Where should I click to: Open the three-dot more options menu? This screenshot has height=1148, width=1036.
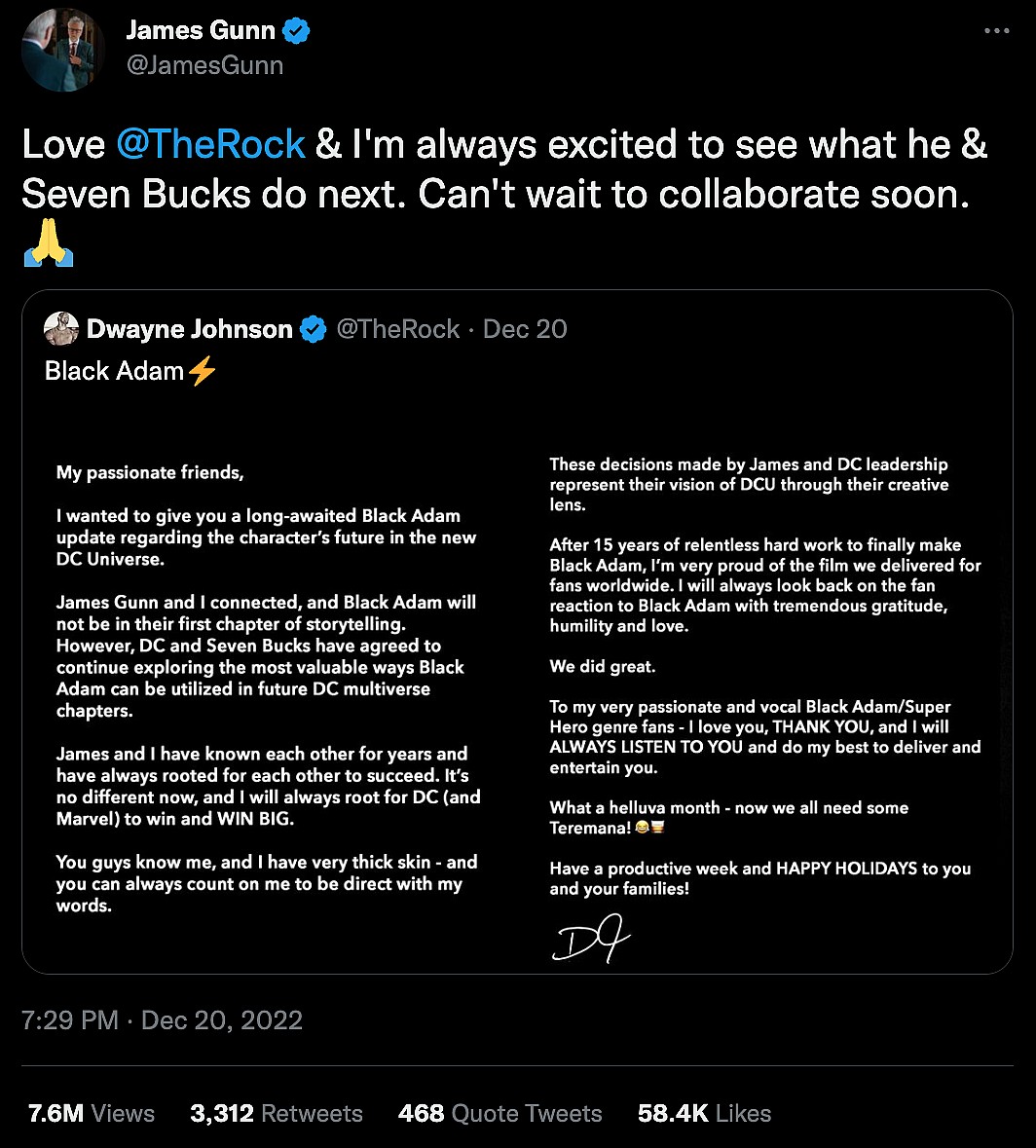[x=996, y=31]
